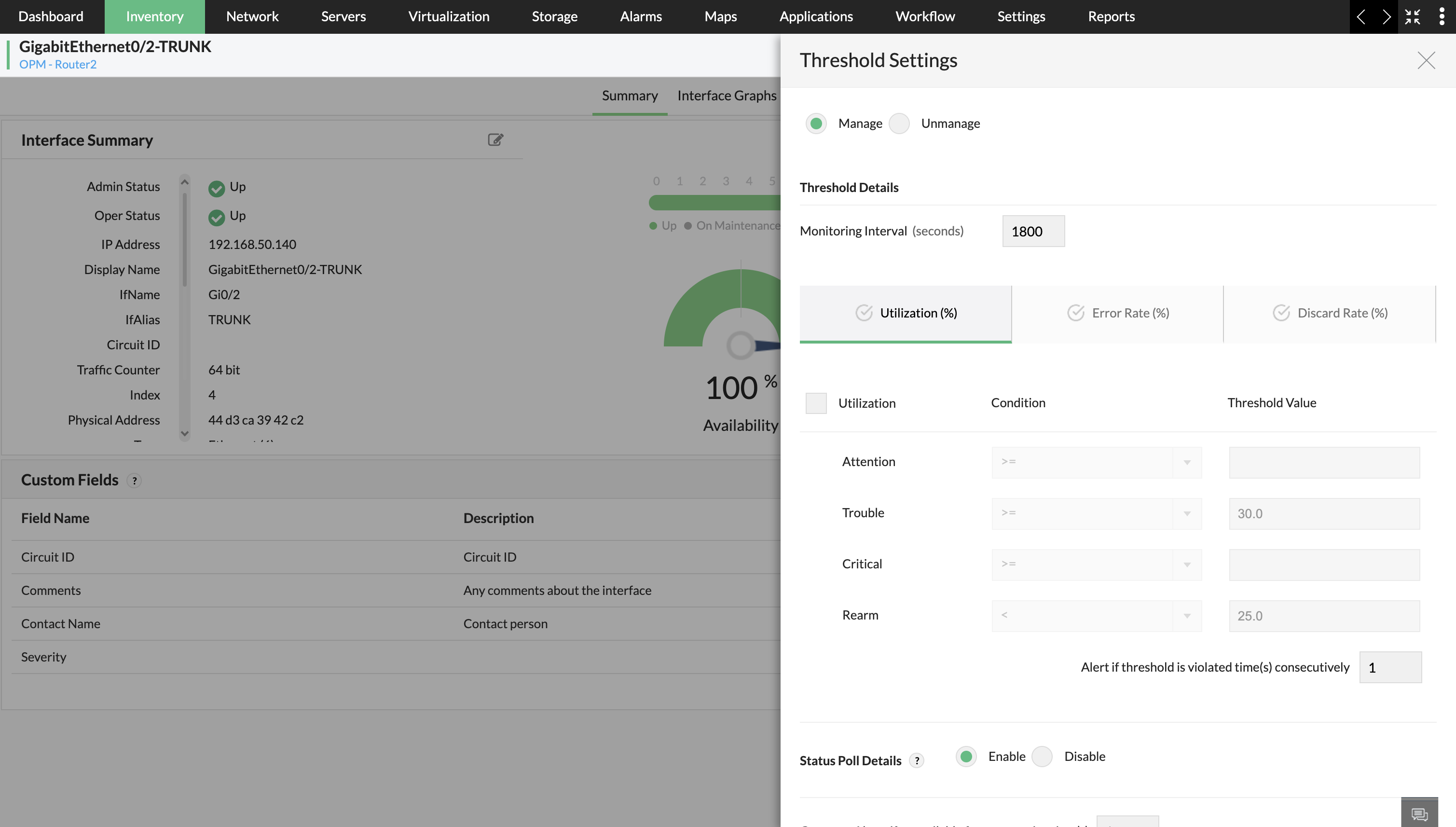The image size is (1456, 827).
Task: Switch to the Error Rate (%) tab
Action: (x=1117, y=313)
